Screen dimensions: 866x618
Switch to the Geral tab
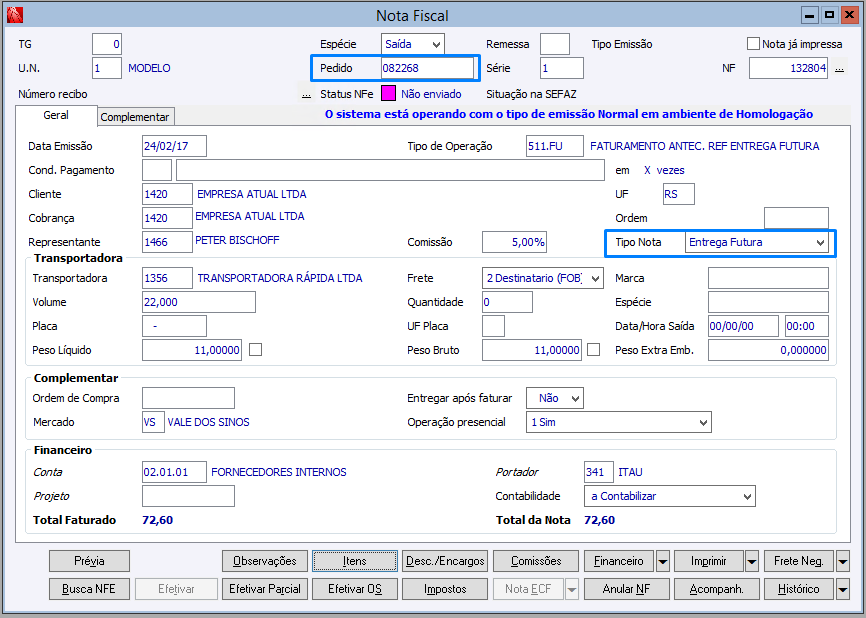(56, 115)
